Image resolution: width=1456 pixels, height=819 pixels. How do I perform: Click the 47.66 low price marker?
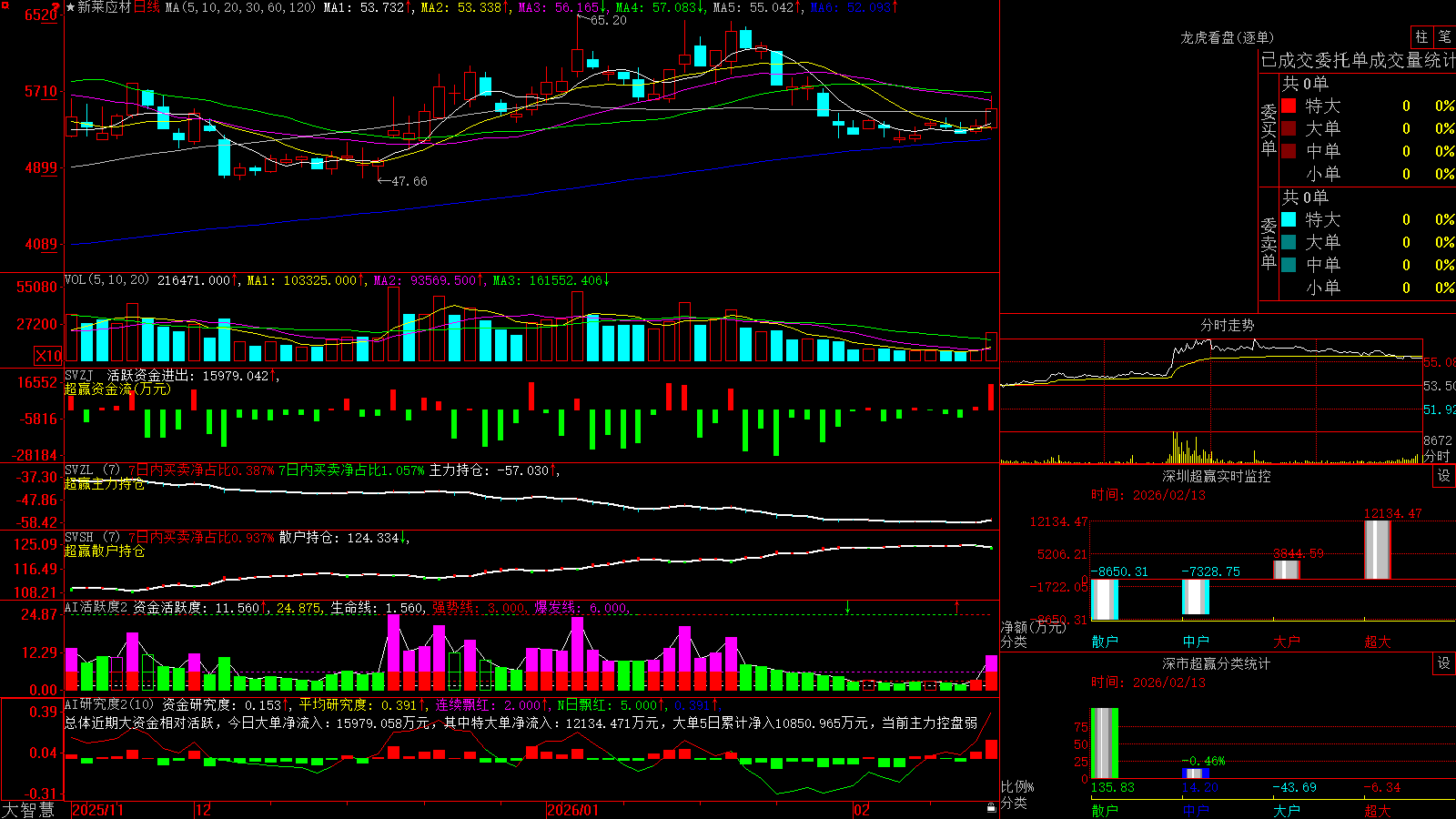409,181
